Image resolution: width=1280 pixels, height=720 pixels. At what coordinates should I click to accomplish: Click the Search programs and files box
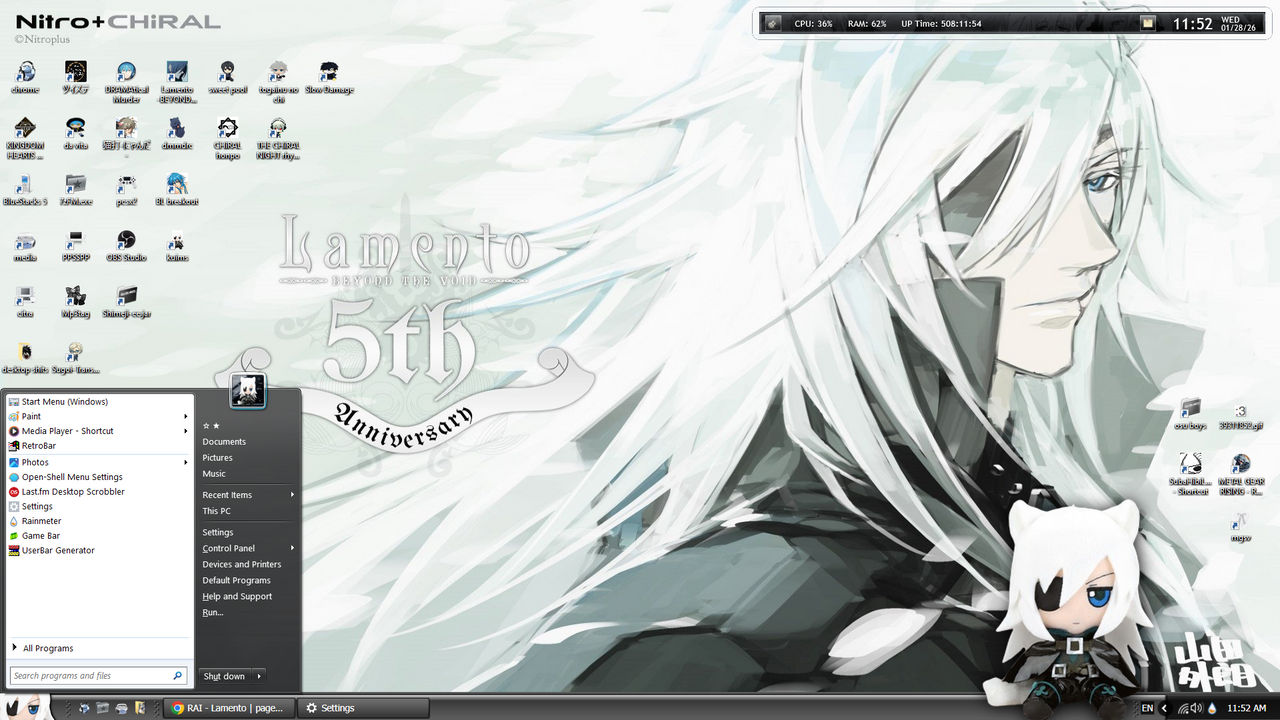[98, 676]
